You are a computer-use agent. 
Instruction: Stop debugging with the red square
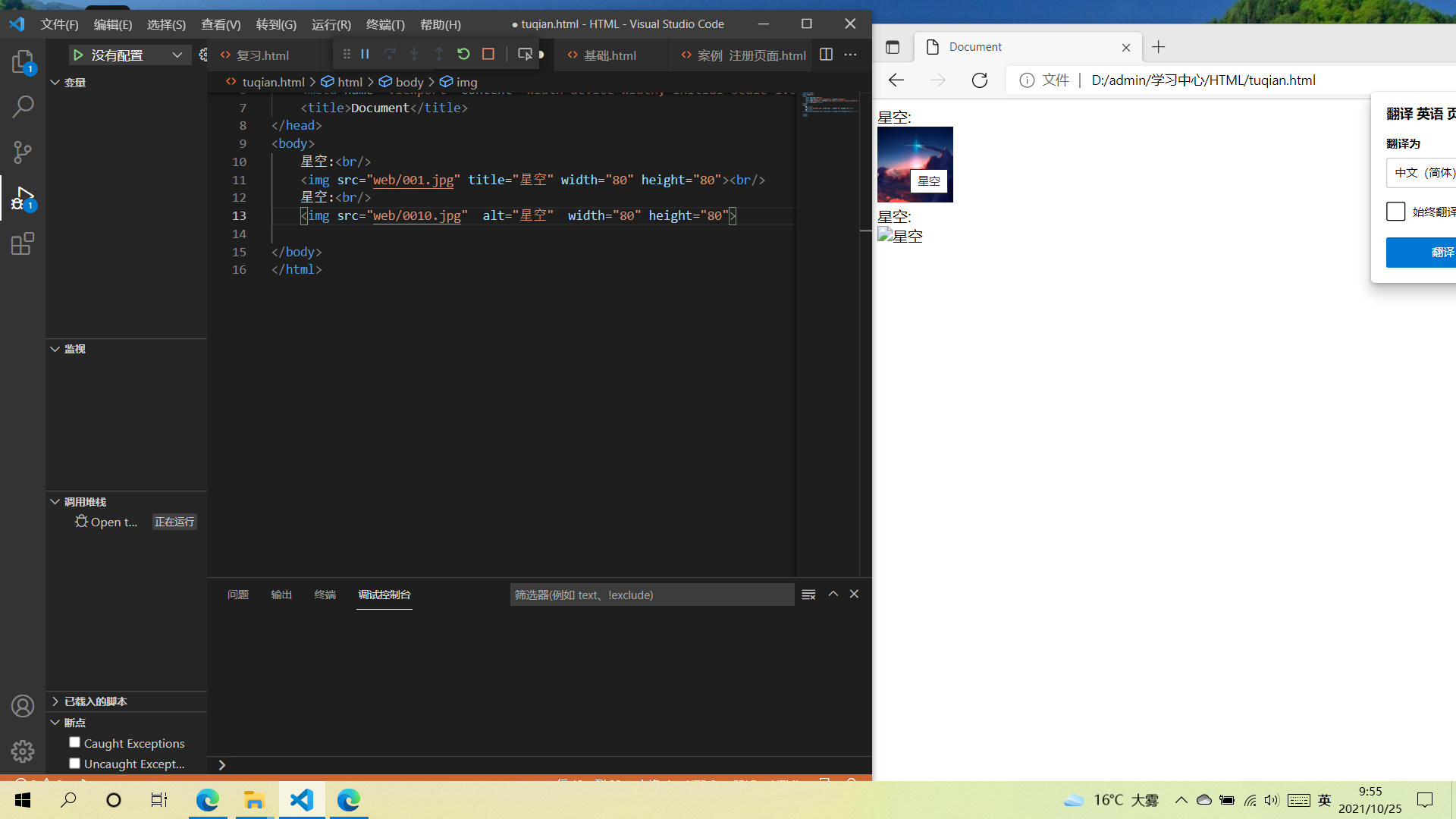coord(488,54)
